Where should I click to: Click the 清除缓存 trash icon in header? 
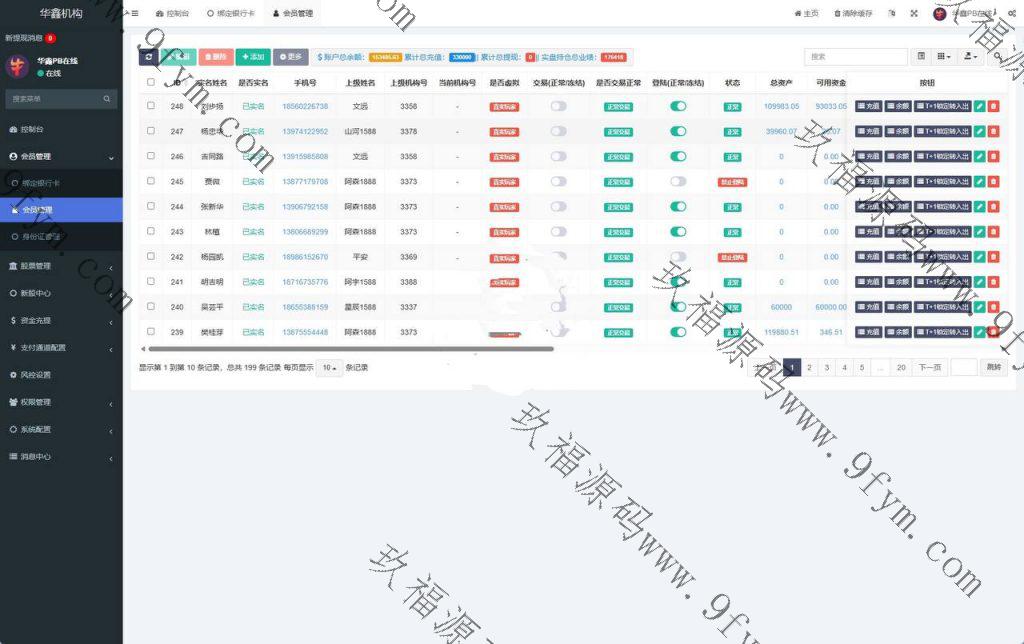tap(838, 14)
